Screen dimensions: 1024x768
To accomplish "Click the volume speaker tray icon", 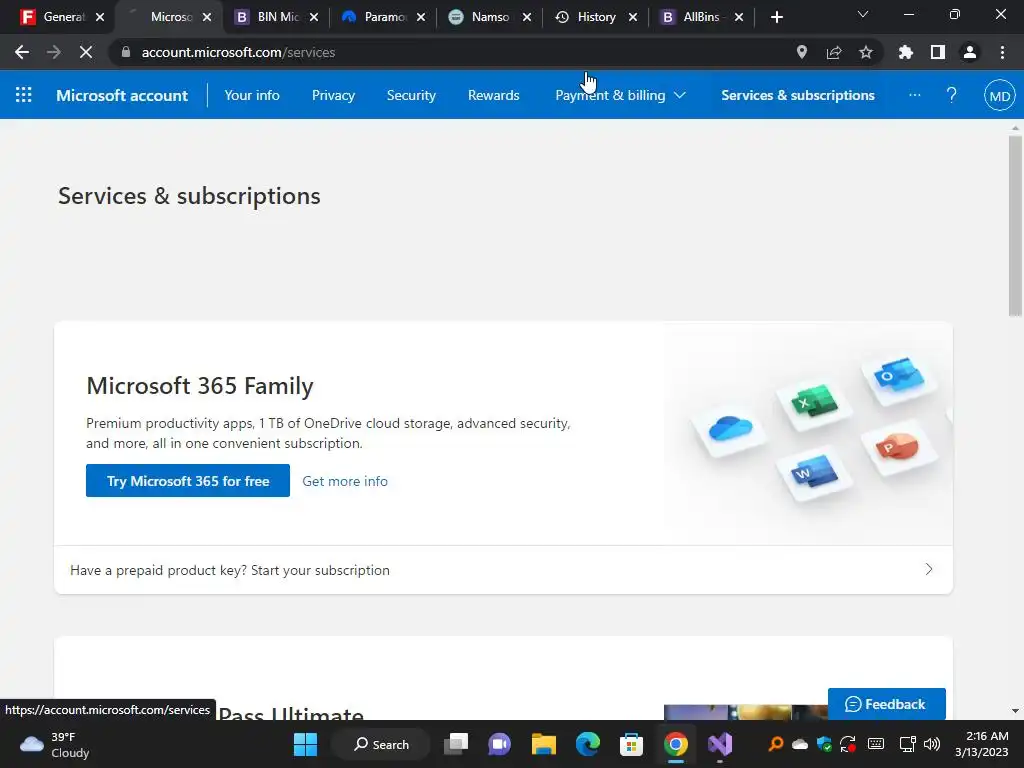I will pyautogui.click(x=932, y=744).
